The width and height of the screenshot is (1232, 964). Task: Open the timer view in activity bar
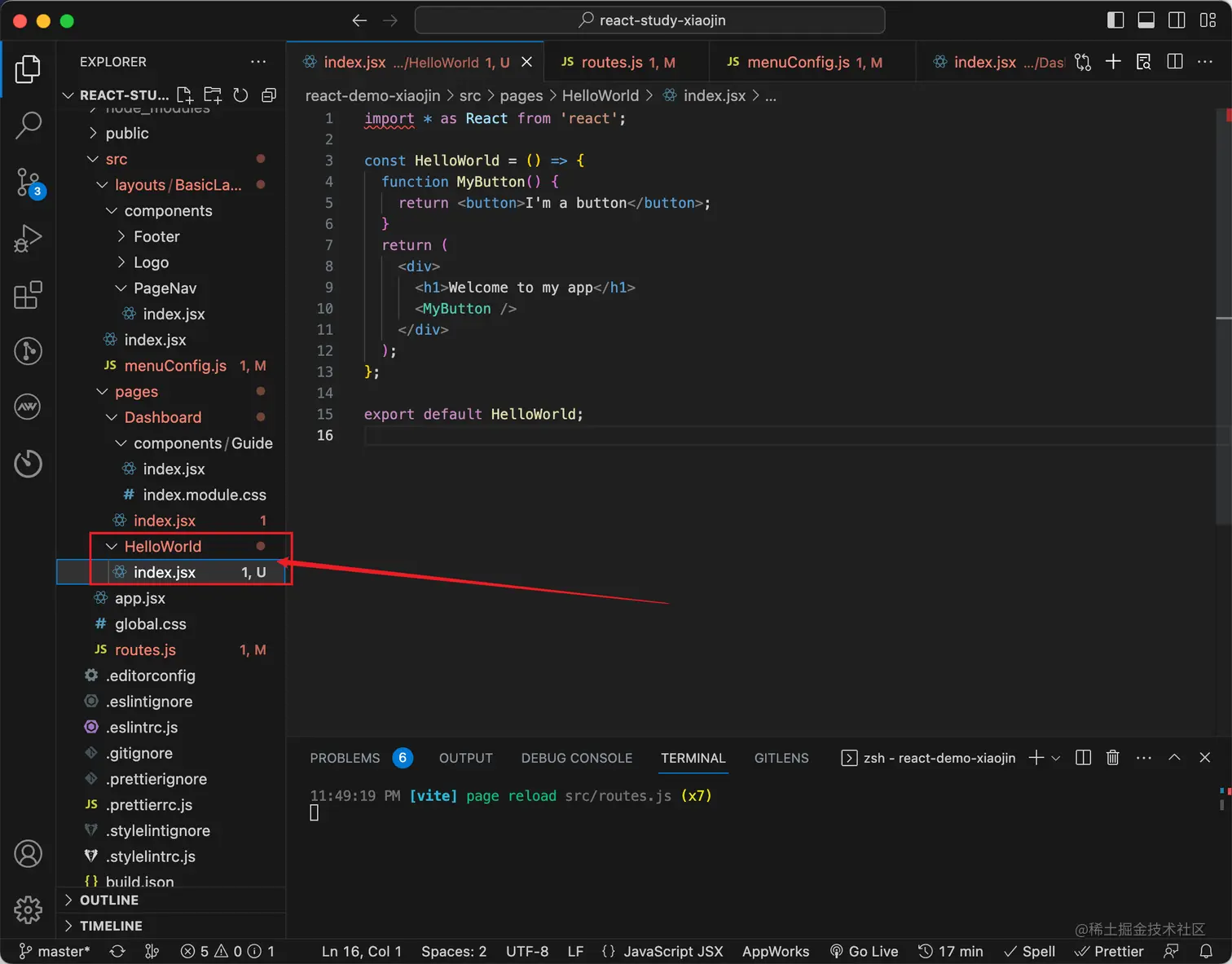(28, 463)
